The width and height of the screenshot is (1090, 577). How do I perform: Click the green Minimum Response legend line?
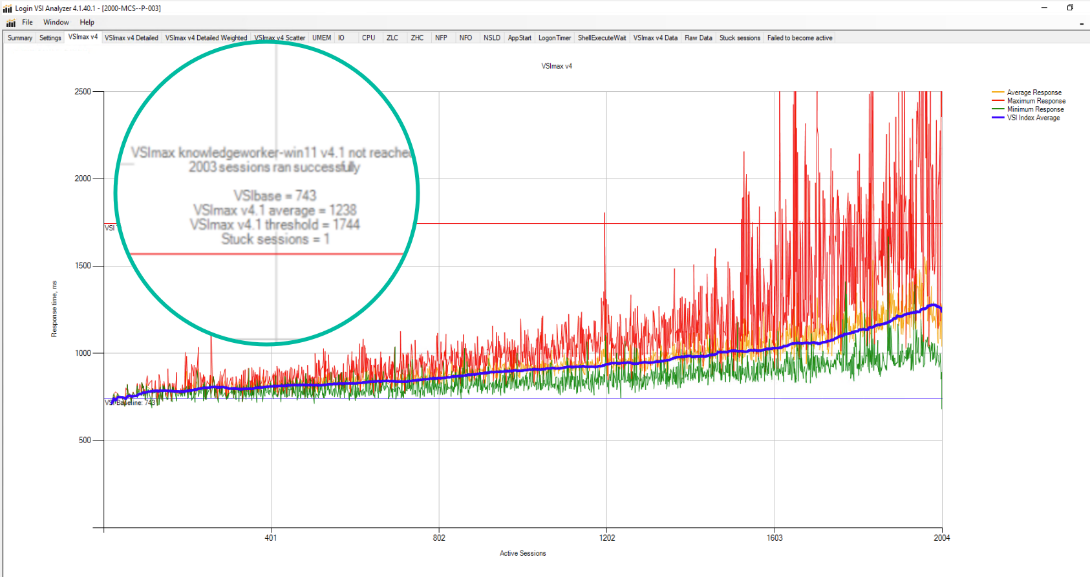998,109
